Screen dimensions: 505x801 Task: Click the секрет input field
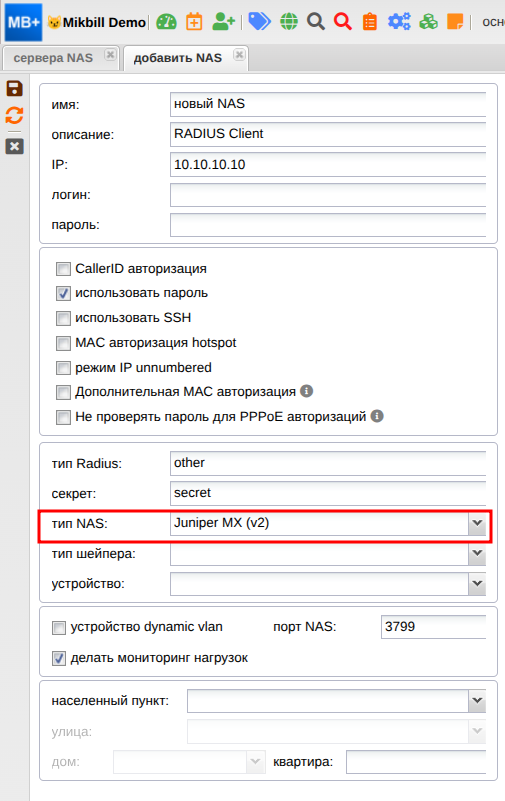click(x=328, y=493)
